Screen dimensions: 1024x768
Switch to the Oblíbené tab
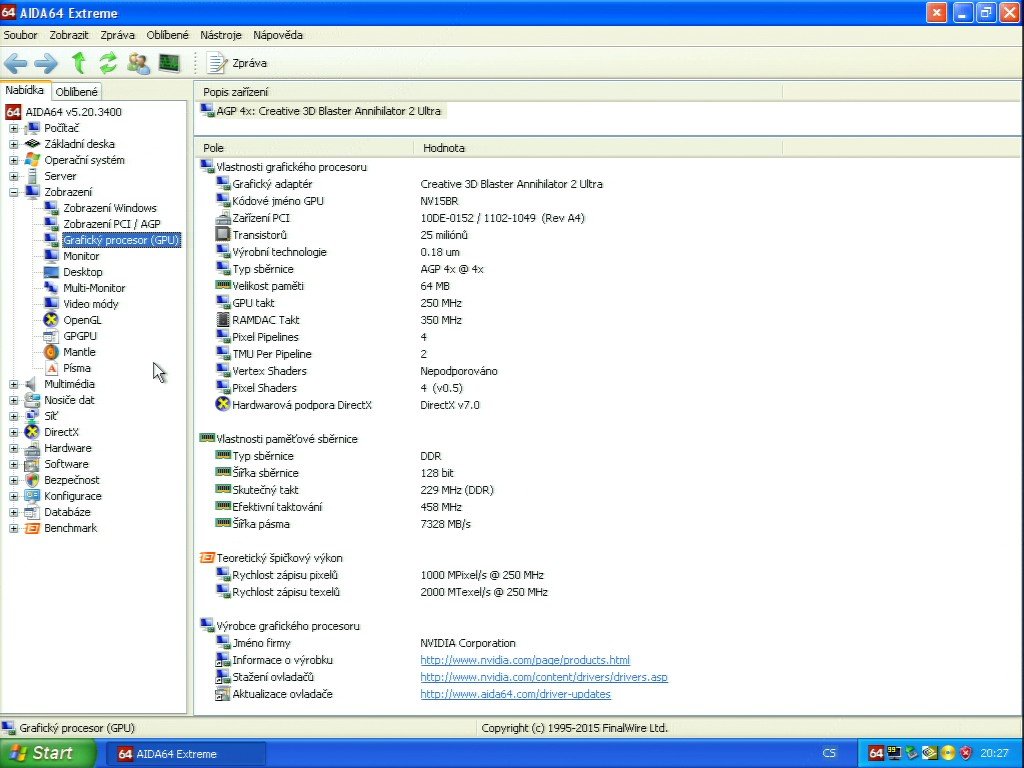pyautogui.click(x=76, y=92)
